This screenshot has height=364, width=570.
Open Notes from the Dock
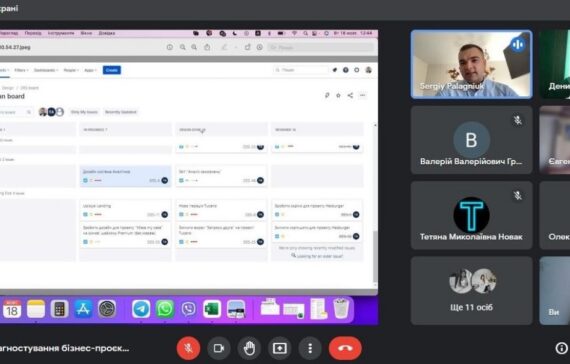click(x=36, y=309)
